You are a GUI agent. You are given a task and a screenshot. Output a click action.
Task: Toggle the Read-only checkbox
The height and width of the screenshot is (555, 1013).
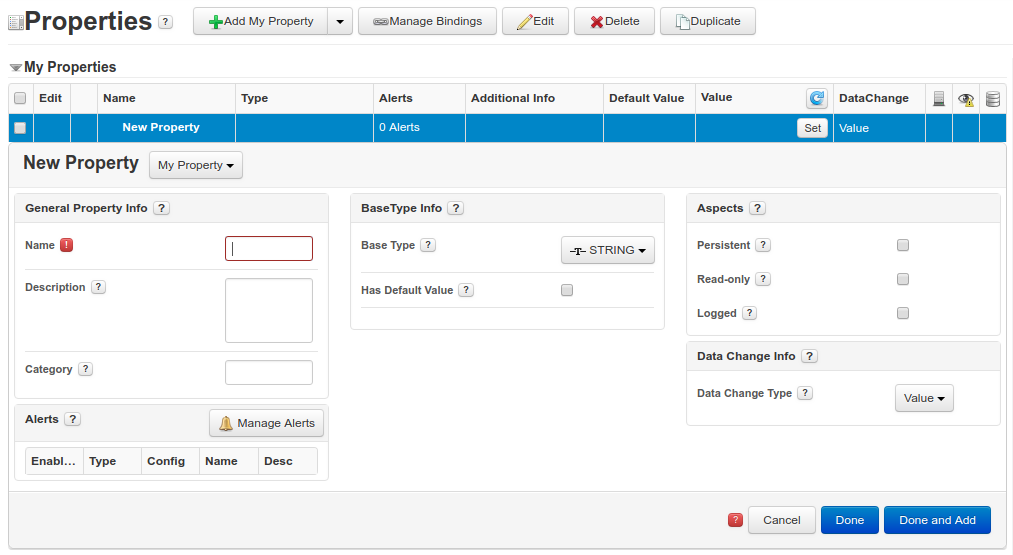tap(903, 279)
